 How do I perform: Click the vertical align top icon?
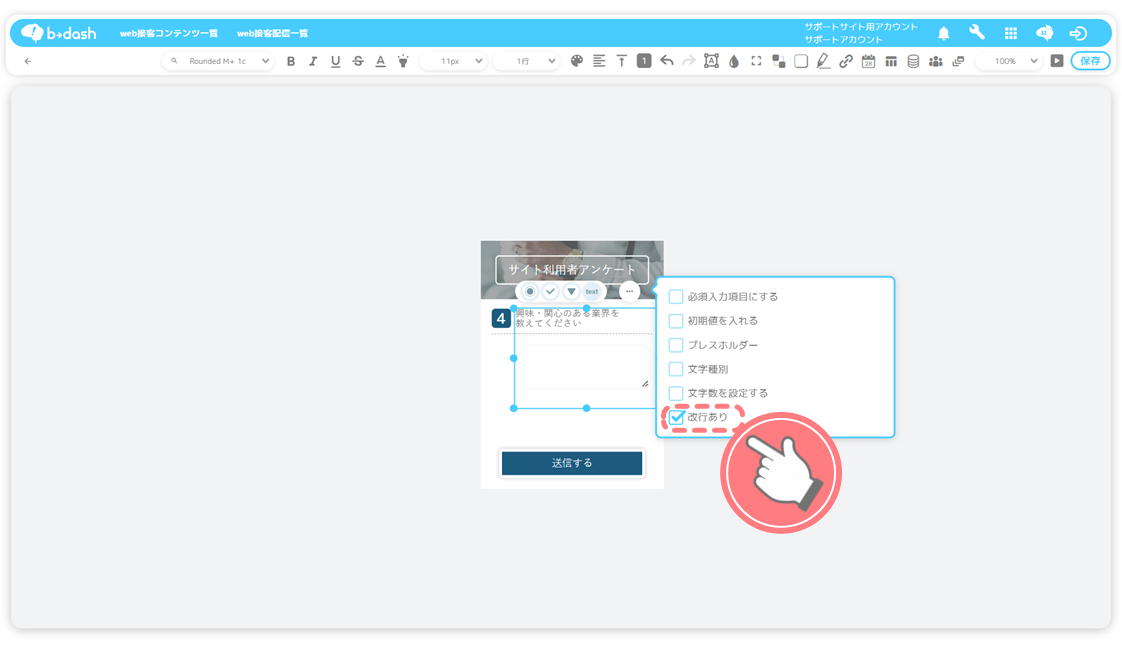621,62
